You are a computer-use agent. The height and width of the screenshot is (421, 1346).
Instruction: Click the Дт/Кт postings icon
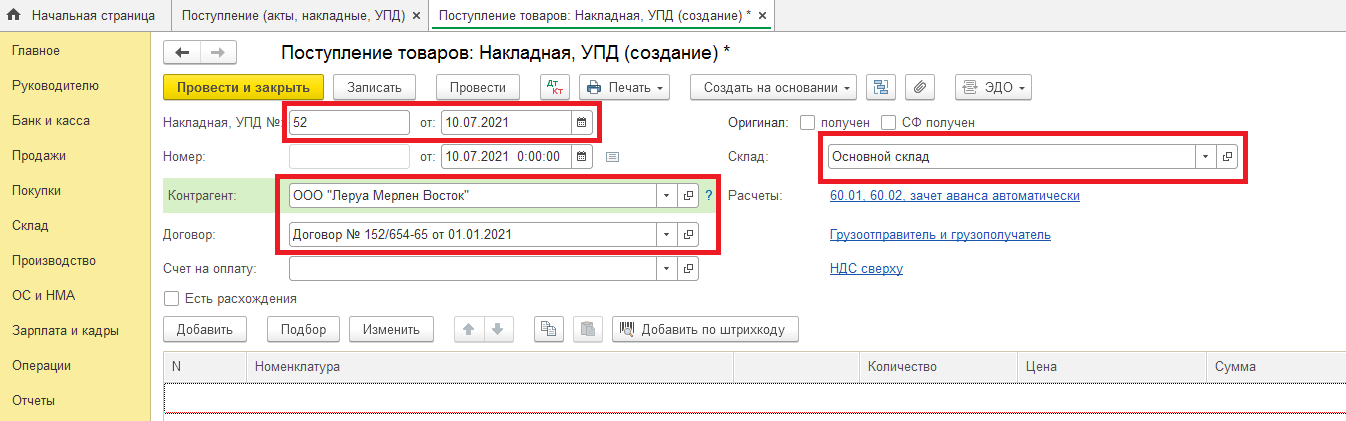pyautogui.click(x=554, y=88)
